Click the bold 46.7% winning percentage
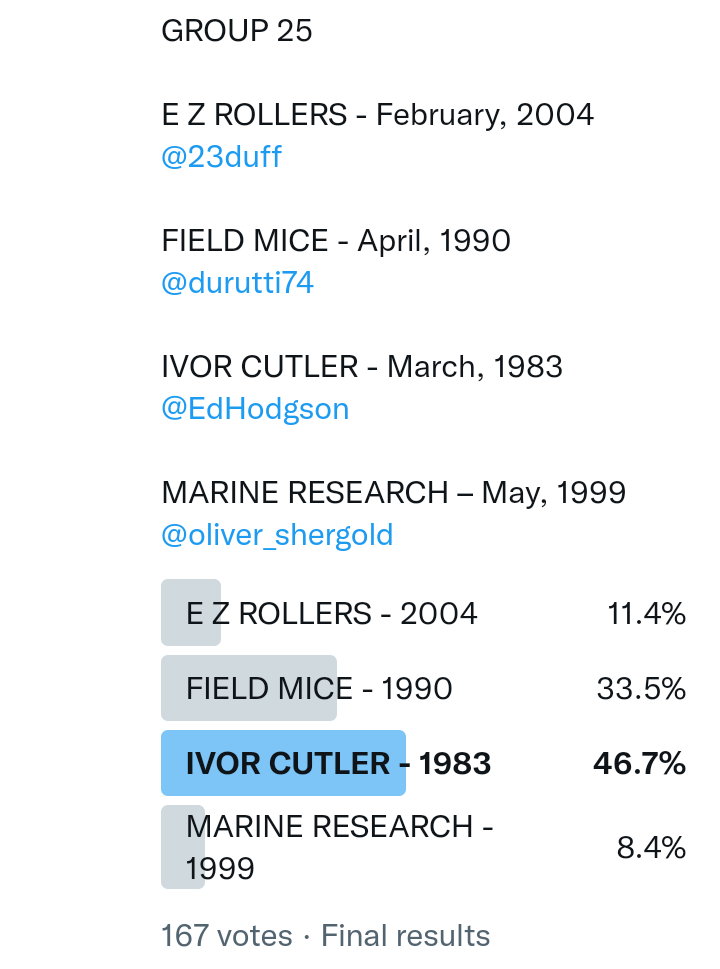This screenshot has width=720, height=969. [639, 764]
